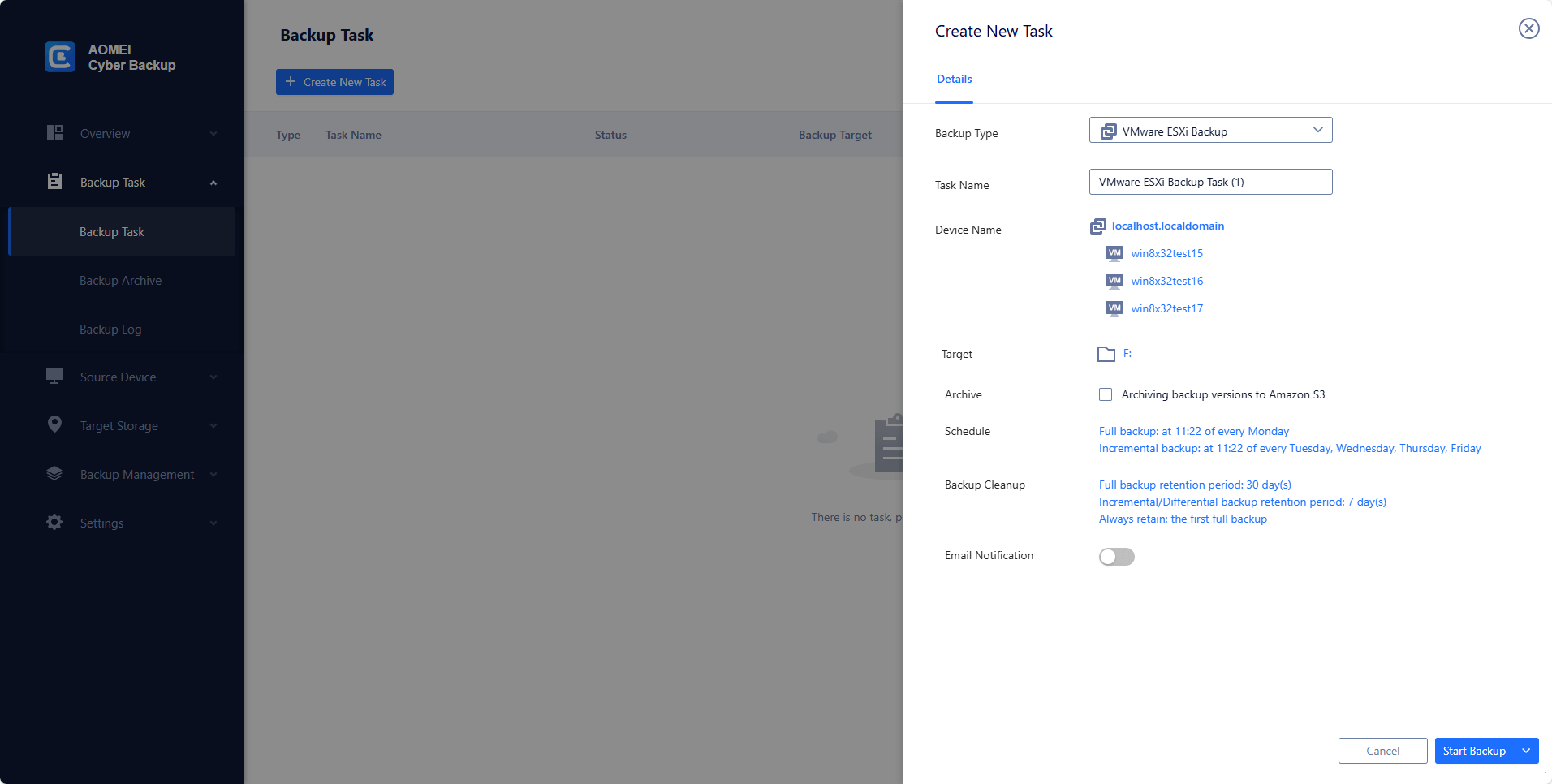Click the Backup Task clipboard icon in sidebar

tap(54, 181)
